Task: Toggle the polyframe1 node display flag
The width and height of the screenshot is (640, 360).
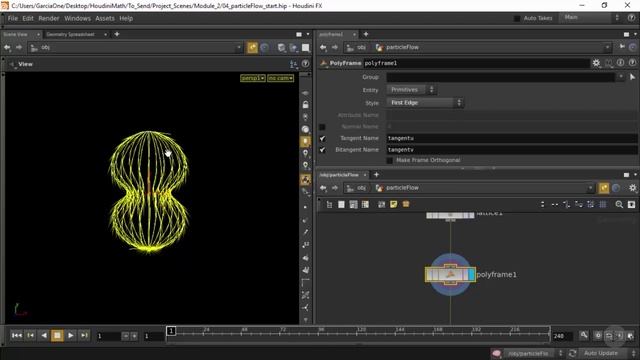Action: click(471, 275)
